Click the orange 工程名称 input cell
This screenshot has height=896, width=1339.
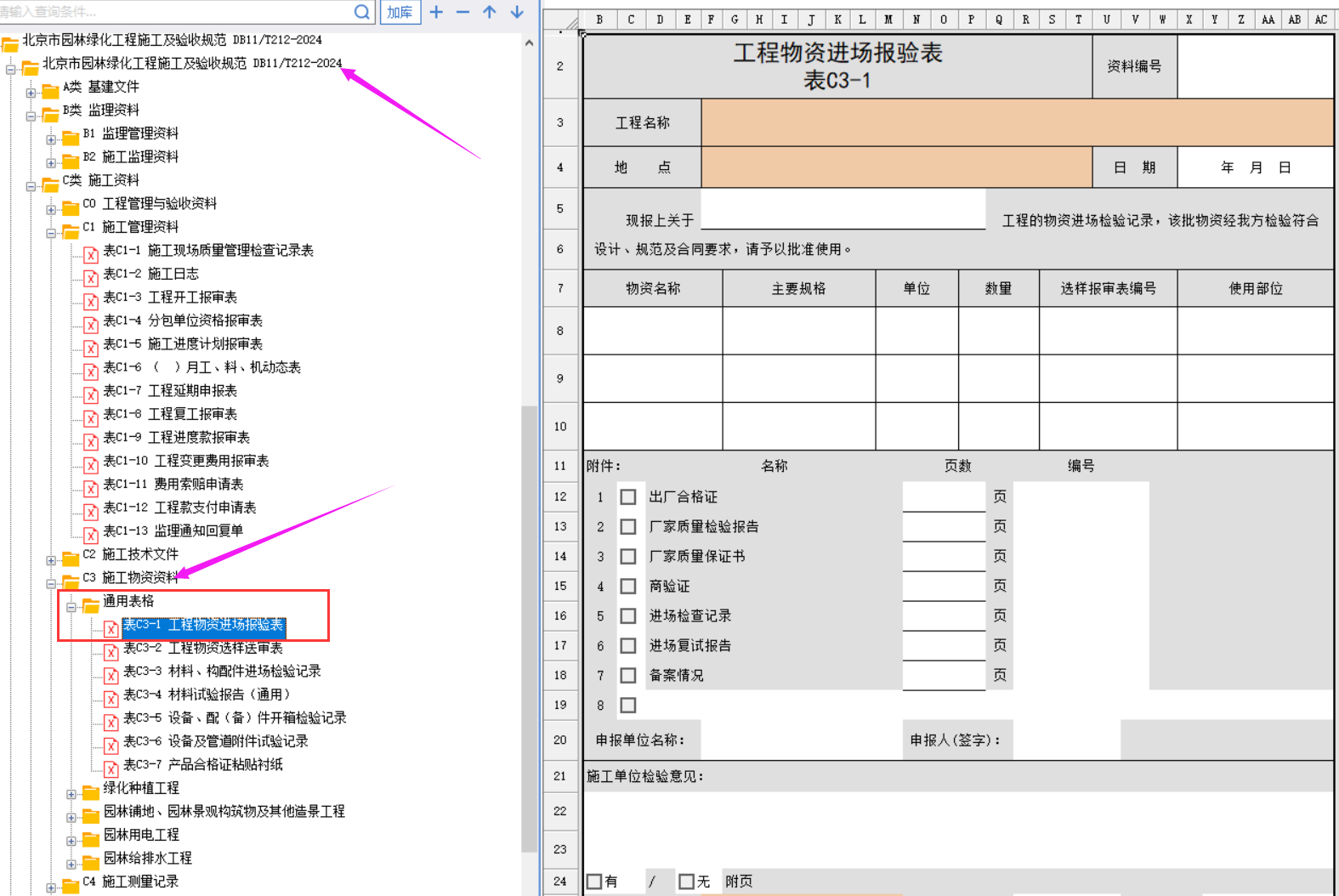(1017, 122)
